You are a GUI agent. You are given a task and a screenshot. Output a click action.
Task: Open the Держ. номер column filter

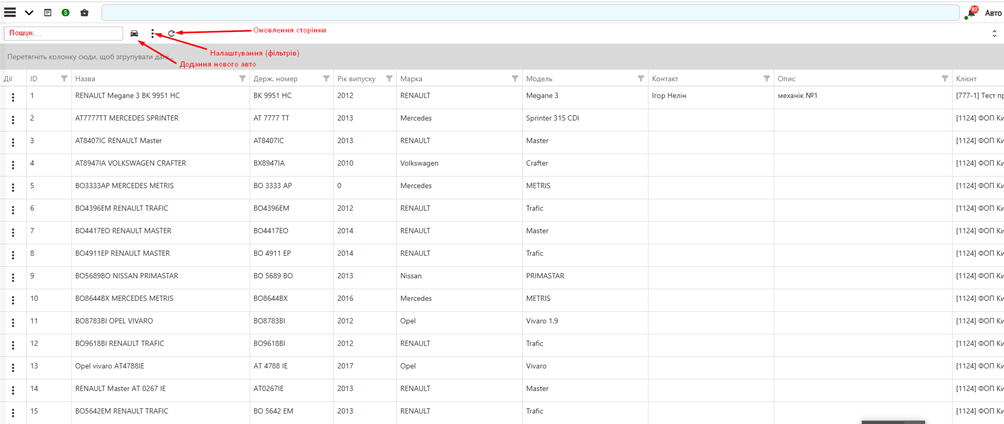(x=325, y=78)
